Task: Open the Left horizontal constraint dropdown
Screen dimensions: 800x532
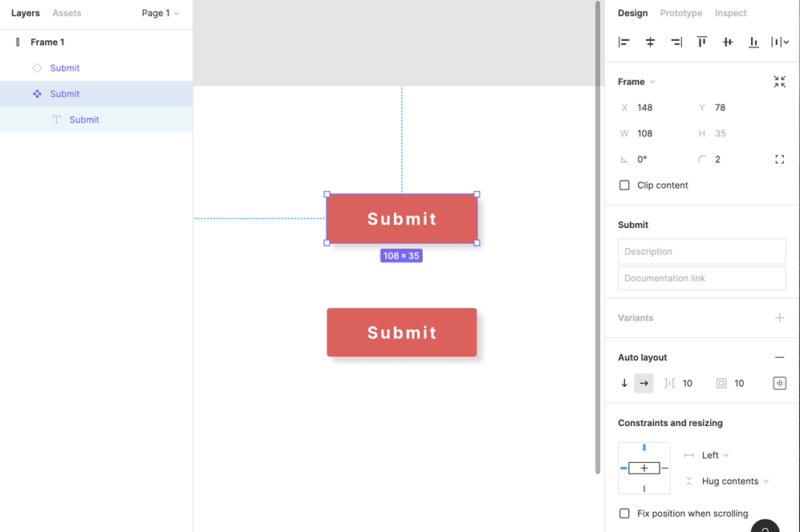Action: pos(714,455)
